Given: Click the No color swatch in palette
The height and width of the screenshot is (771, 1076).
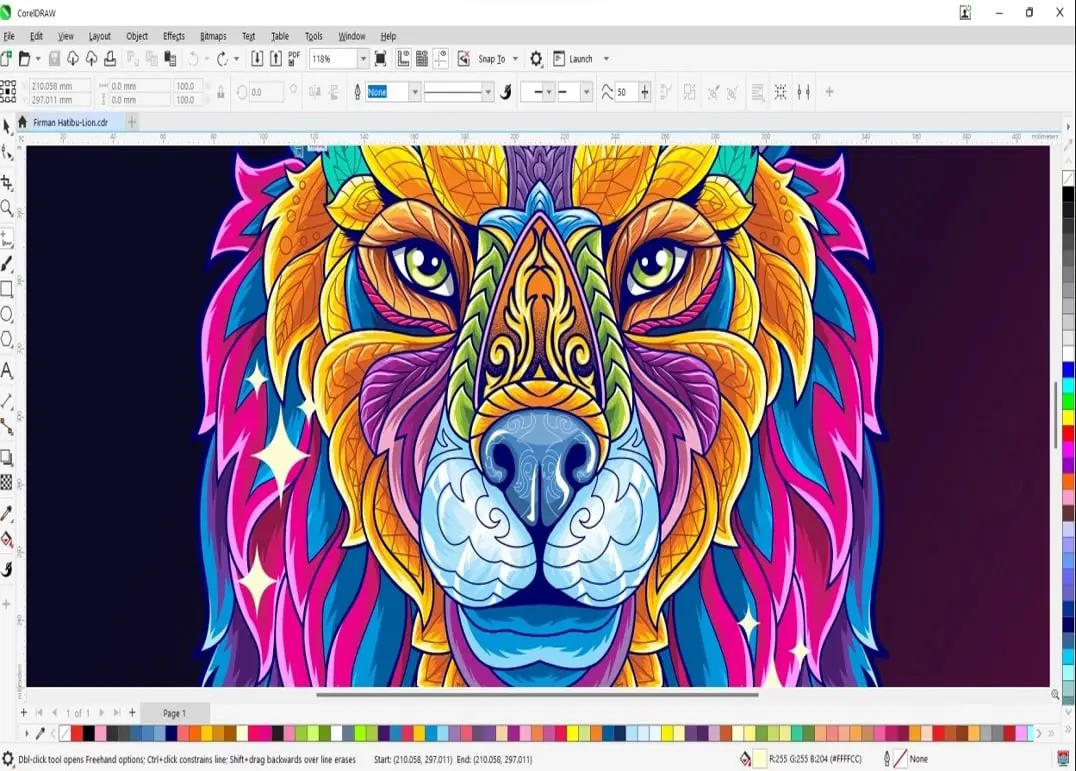Looking at the screenshot, I should [x=65, y=734].
